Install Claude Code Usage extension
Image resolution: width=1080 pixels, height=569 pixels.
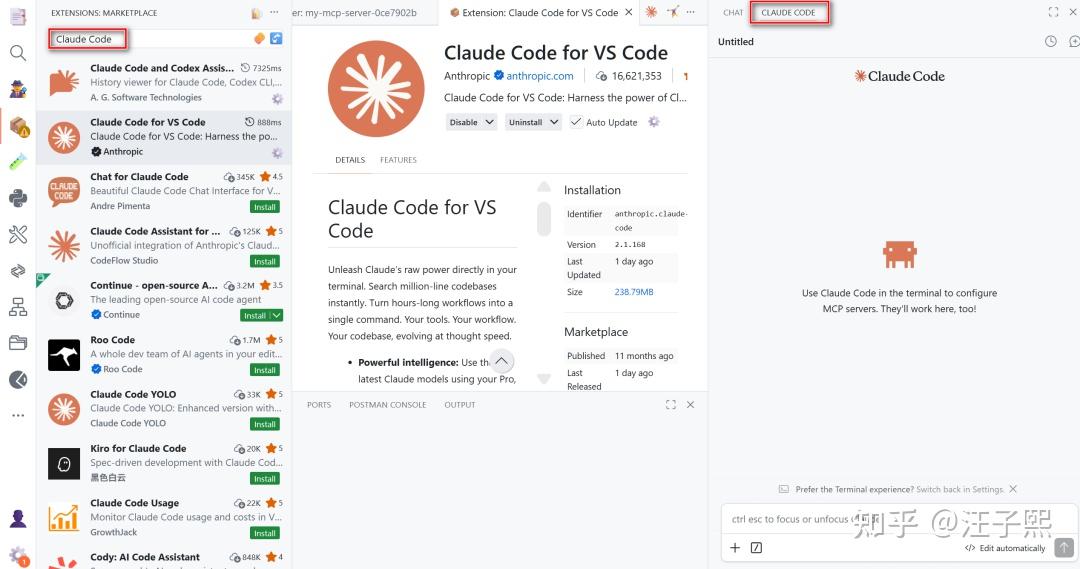(x=264, y=533)
